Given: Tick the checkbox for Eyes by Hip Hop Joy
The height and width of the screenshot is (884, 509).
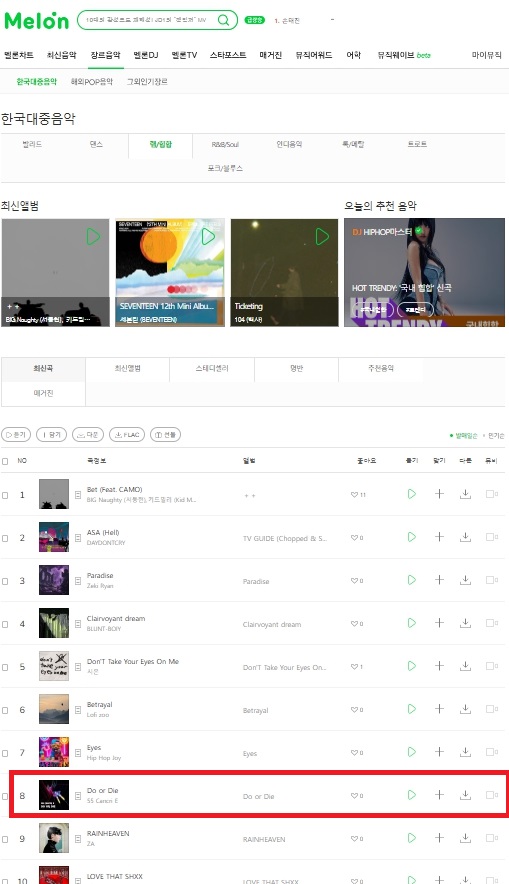Looking at the screenshot, I should click(x=5, y=753).
